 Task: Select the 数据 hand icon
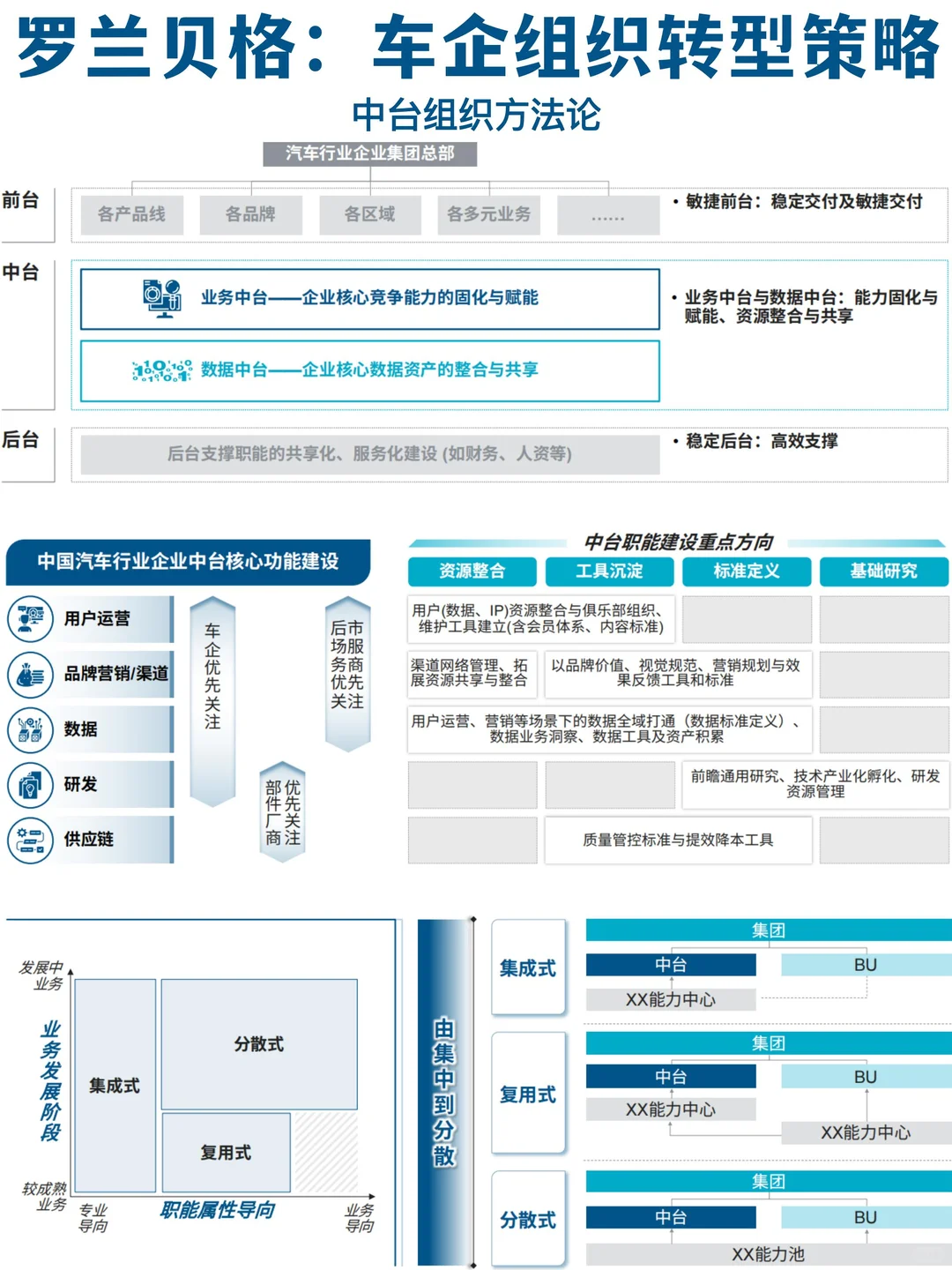[x=33, y=729]
